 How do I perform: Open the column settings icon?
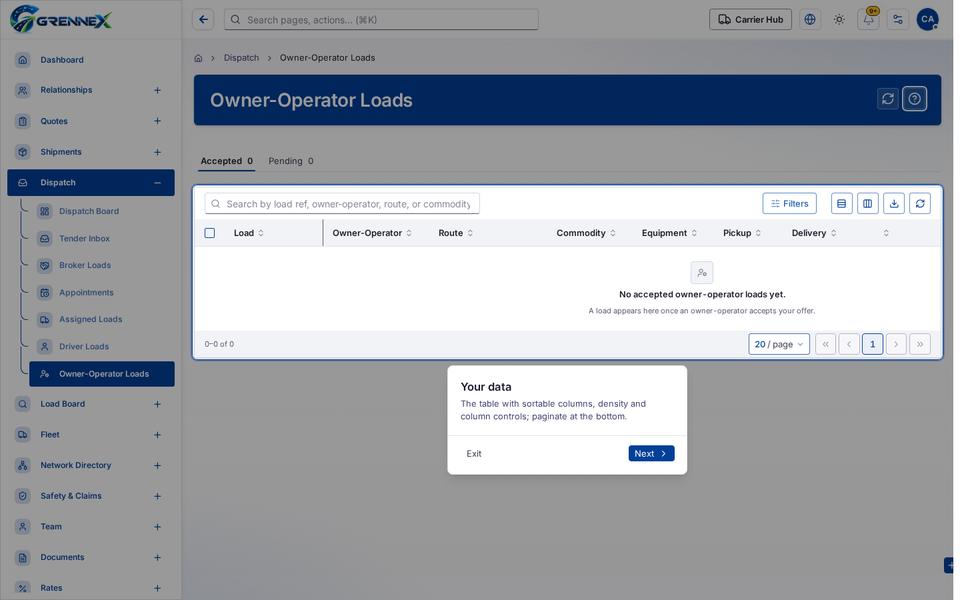(868, 204)
